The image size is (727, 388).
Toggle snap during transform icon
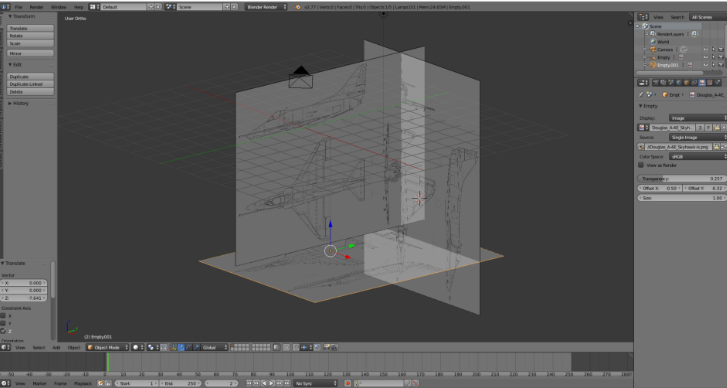pos(296,347)
